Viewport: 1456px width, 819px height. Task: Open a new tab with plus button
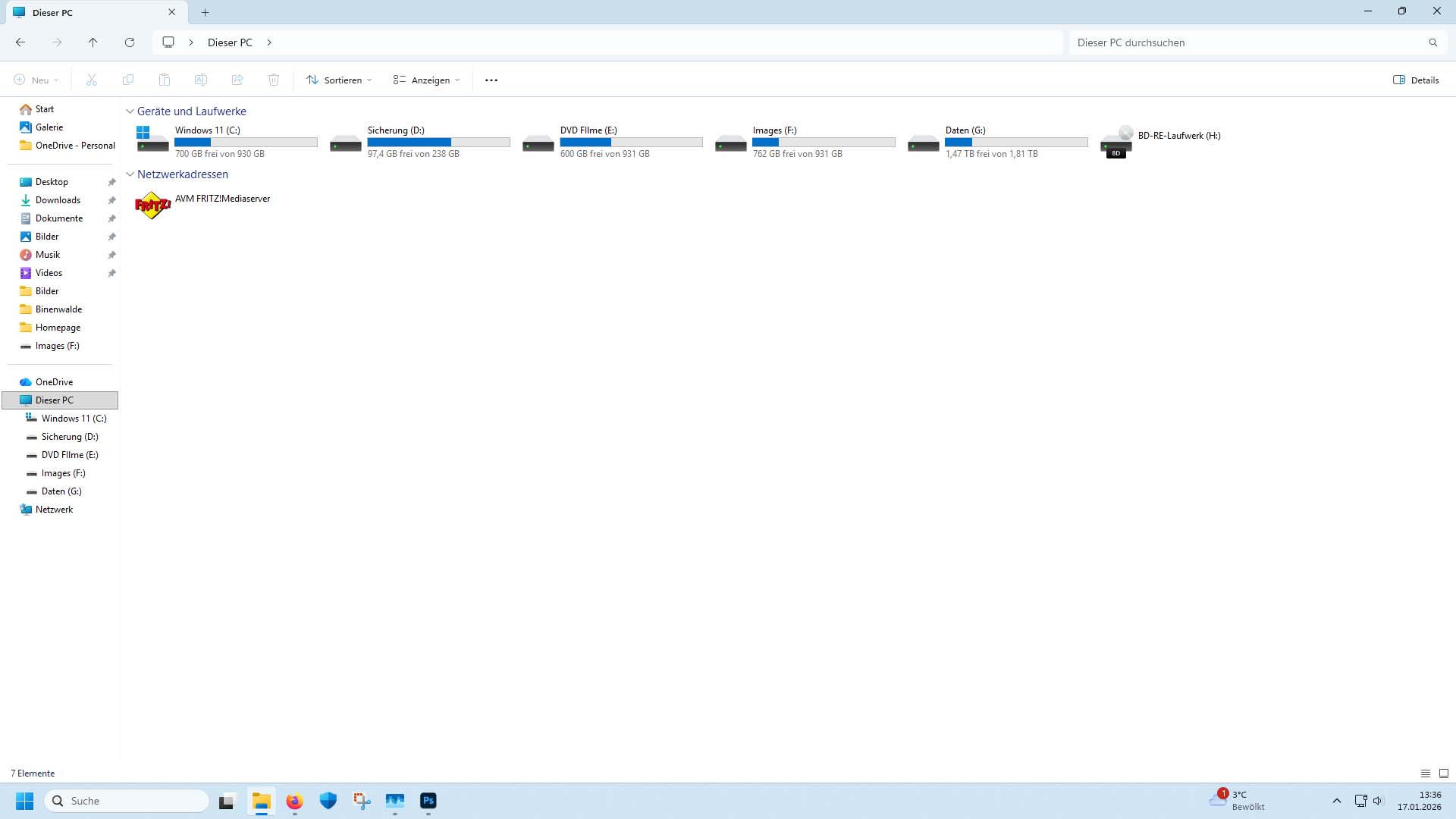[x=205, y=12]
